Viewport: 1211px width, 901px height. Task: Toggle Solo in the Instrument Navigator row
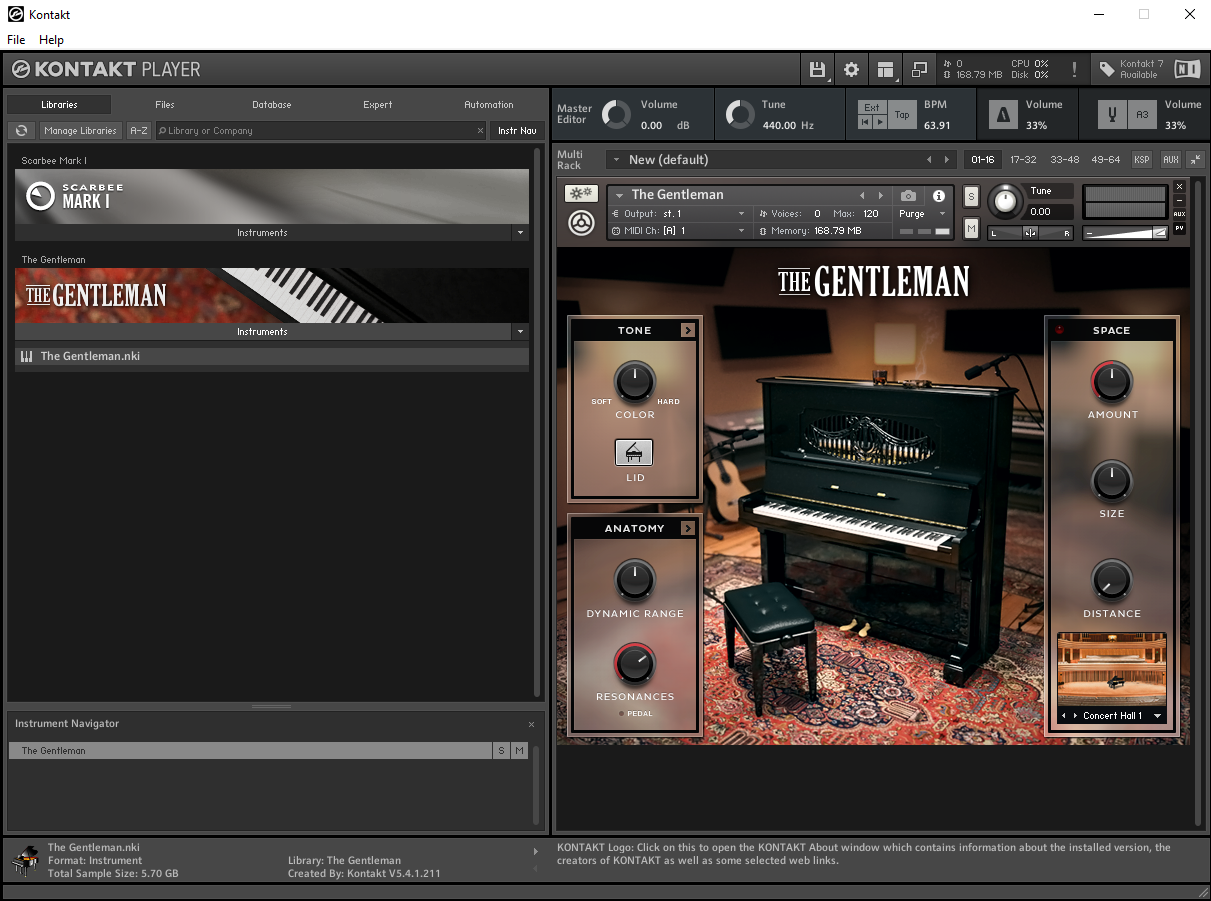(501, 751)
